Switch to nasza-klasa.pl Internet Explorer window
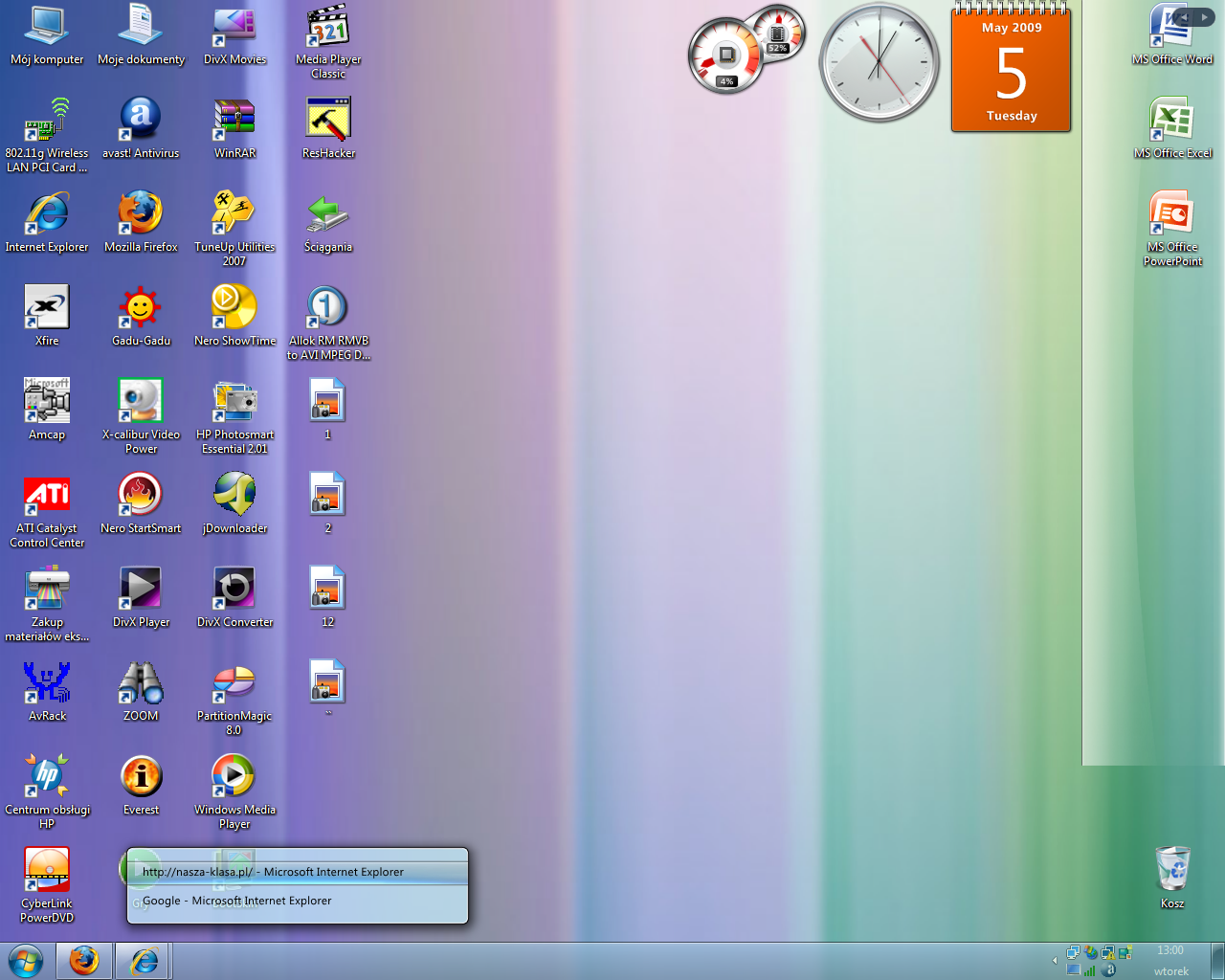The image size is (1225, 980). coord(298,872)
